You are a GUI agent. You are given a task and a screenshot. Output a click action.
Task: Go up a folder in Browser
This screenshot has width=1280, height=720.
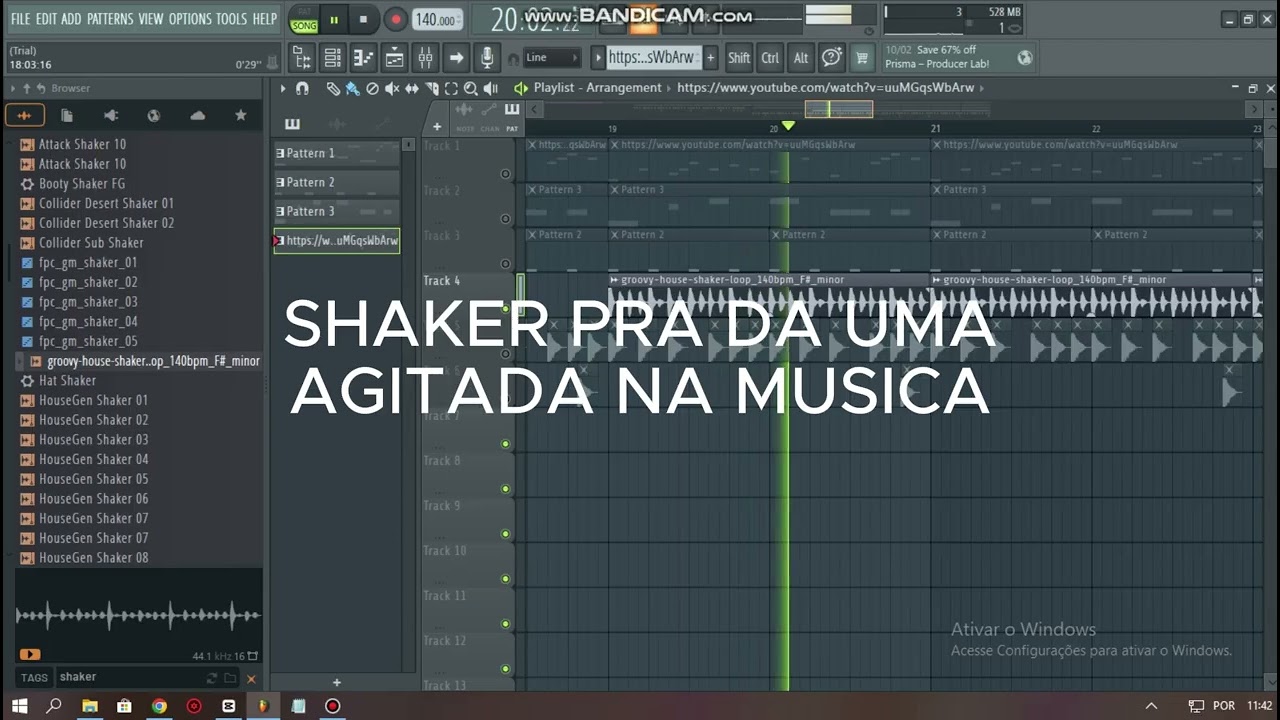(x=27, y=88)
